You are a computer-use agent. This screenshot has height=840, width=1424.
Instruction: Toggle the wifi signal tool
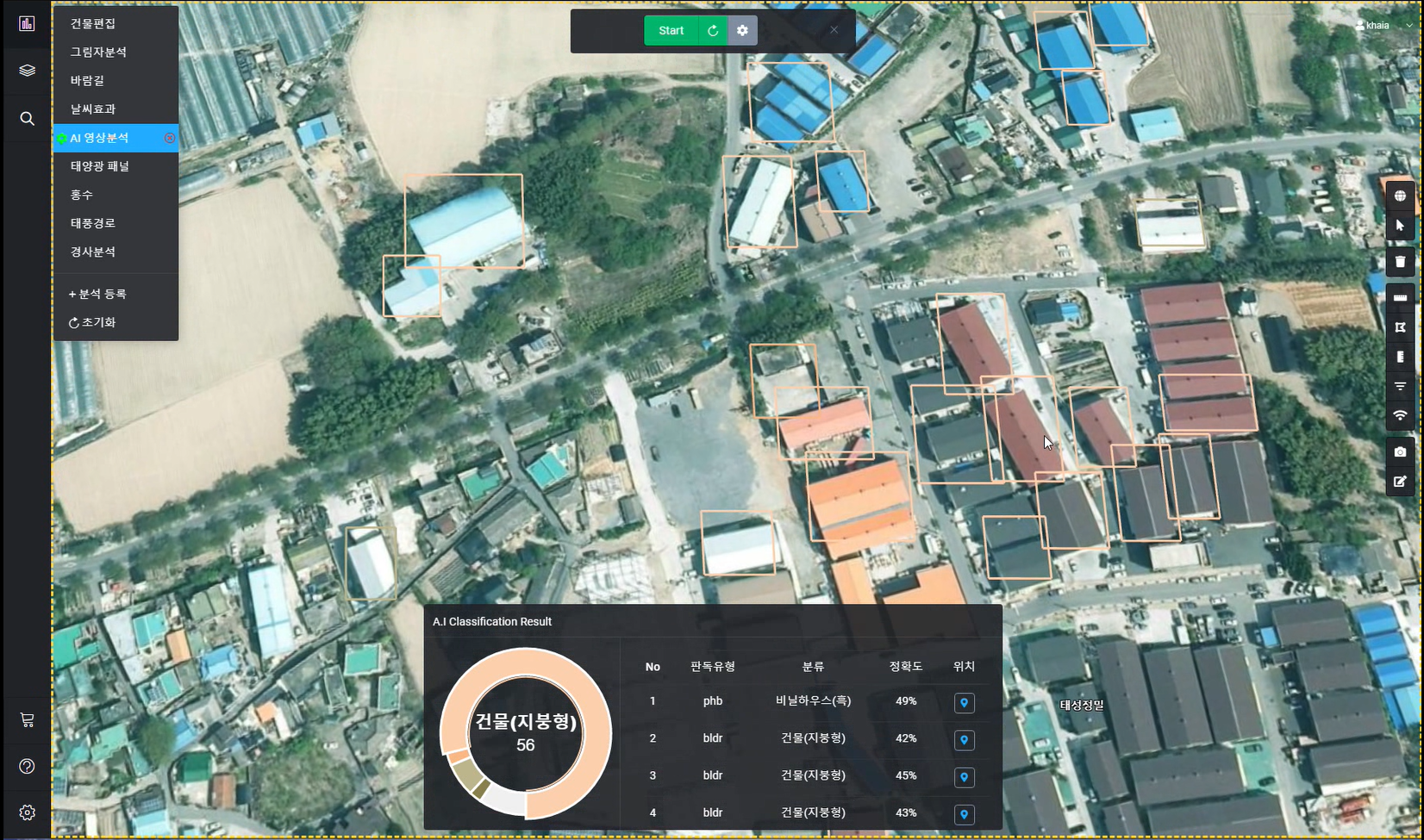pyautogui.click(x=1400, y=416)
